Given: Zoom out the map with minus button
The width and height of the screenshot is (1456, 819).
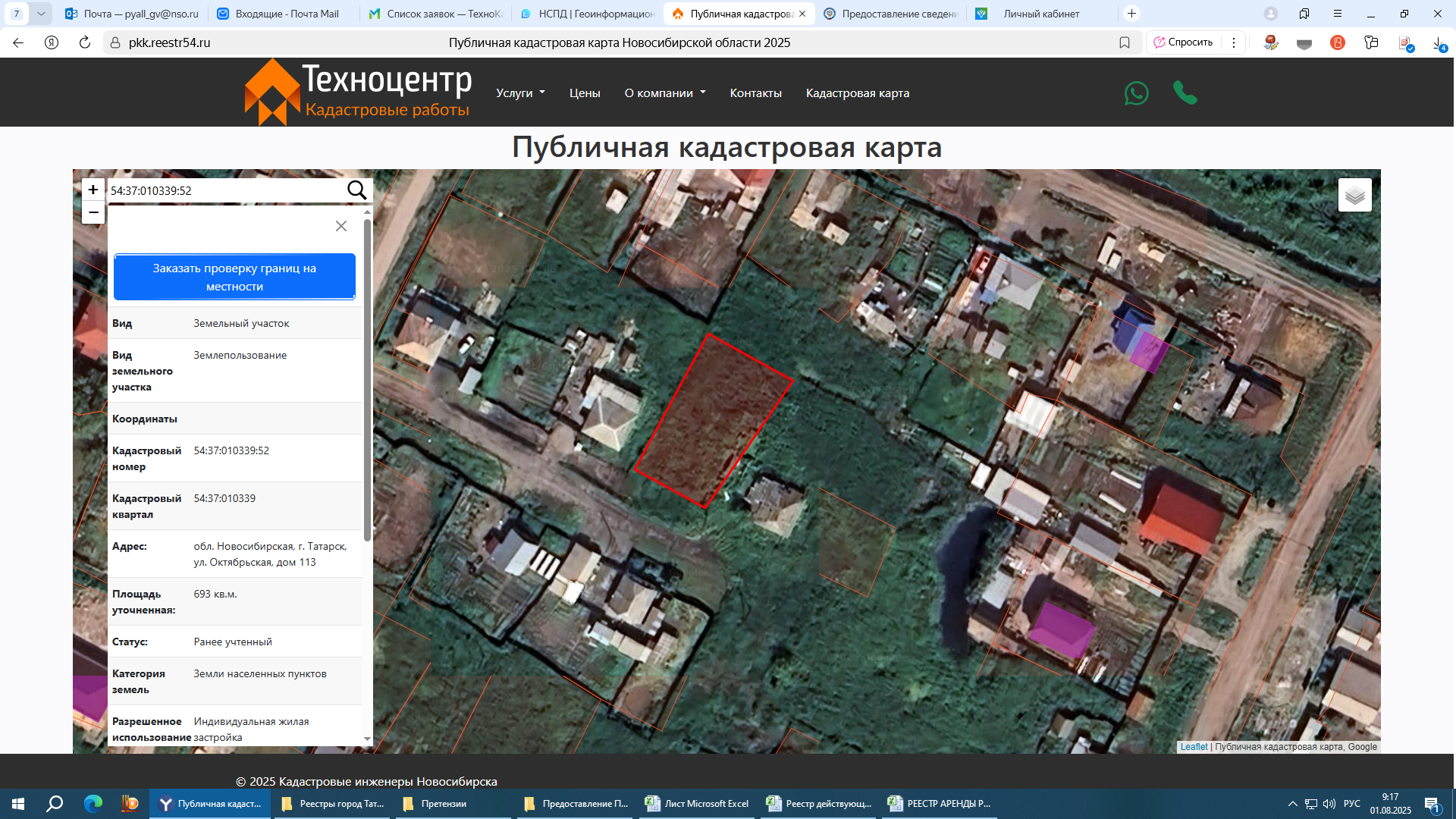Looking at the screenshot, I should tap(93, 212).
